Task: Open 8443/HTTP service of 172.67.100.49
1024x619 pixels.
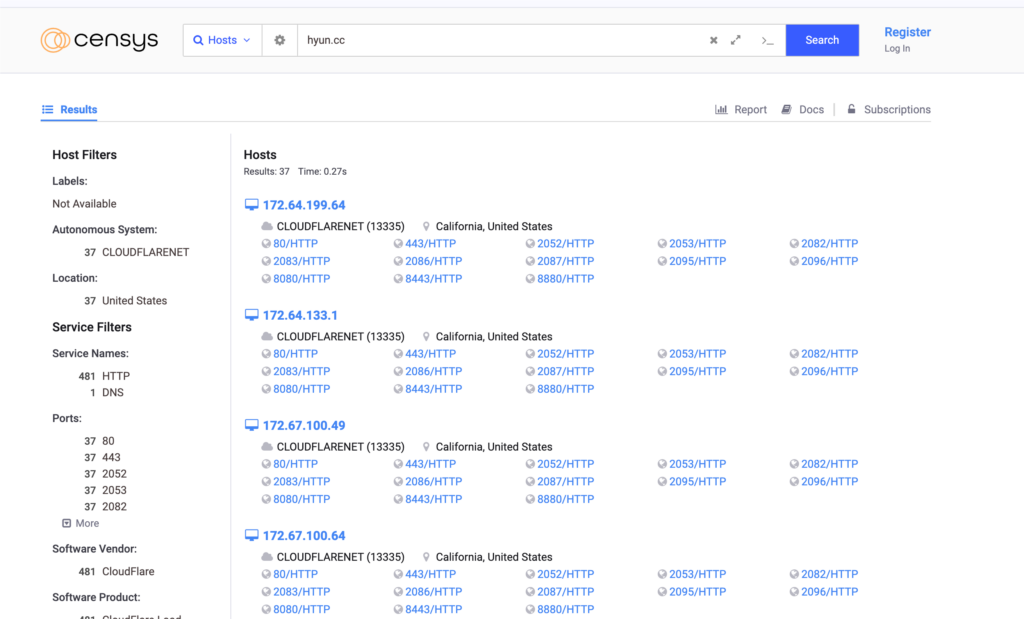Action: 434,500
